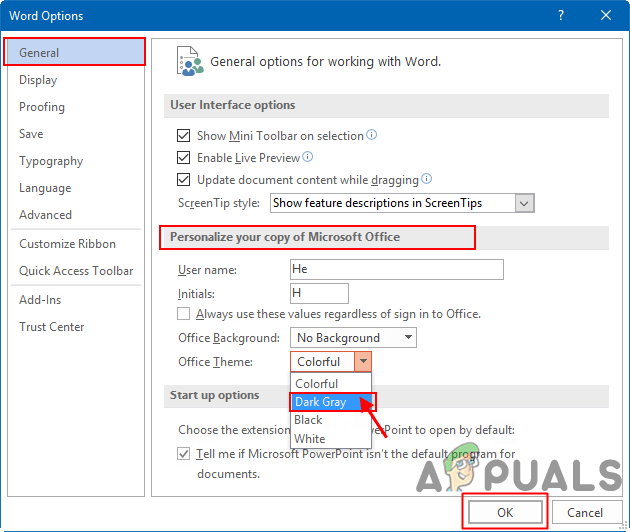
Task: Click the User name text field
Action: 397,269
